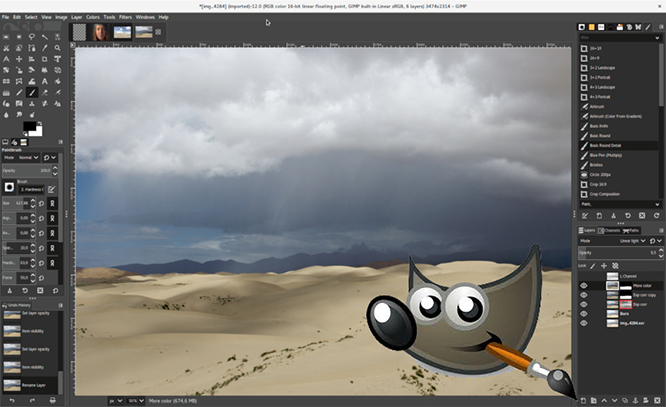The width and height of the screenshot is (666, 407).
Task: Select the Crop Composition preset
Action: pyautogui.click(x=619, y=194)
